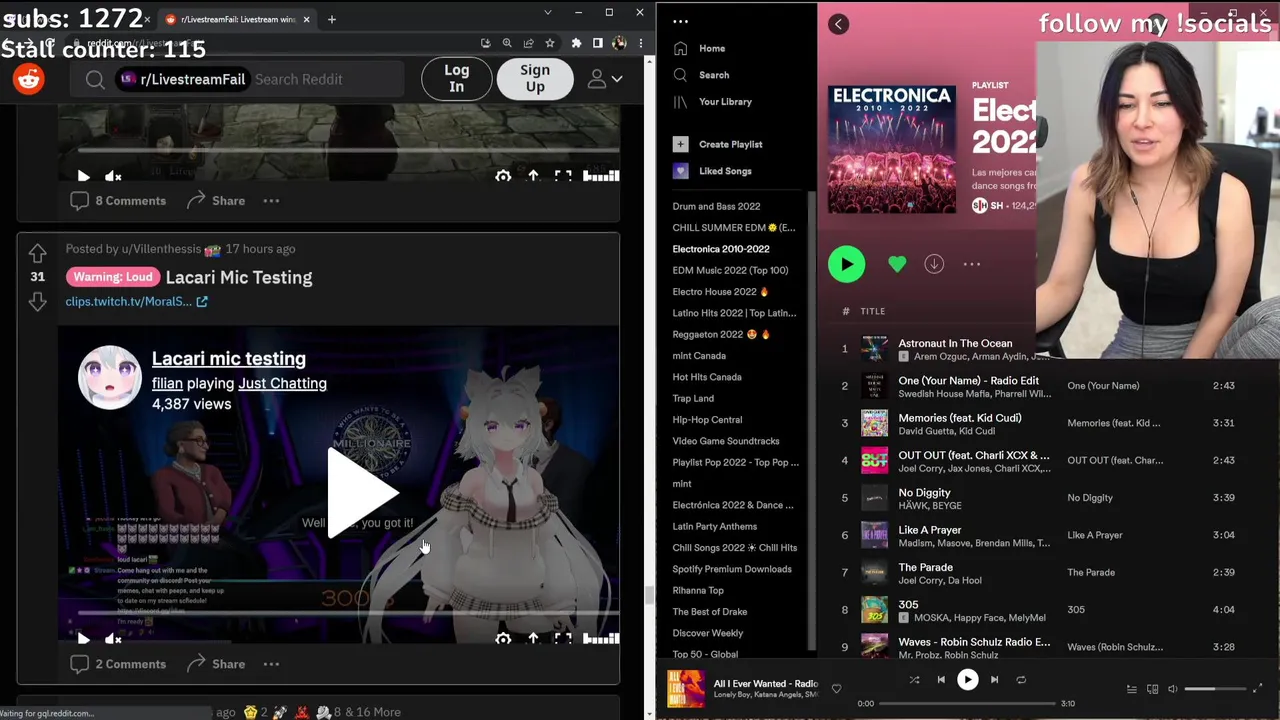Click Chrome's share this page icon
This screenshot has height=720, width=1280.
[528, 43]
